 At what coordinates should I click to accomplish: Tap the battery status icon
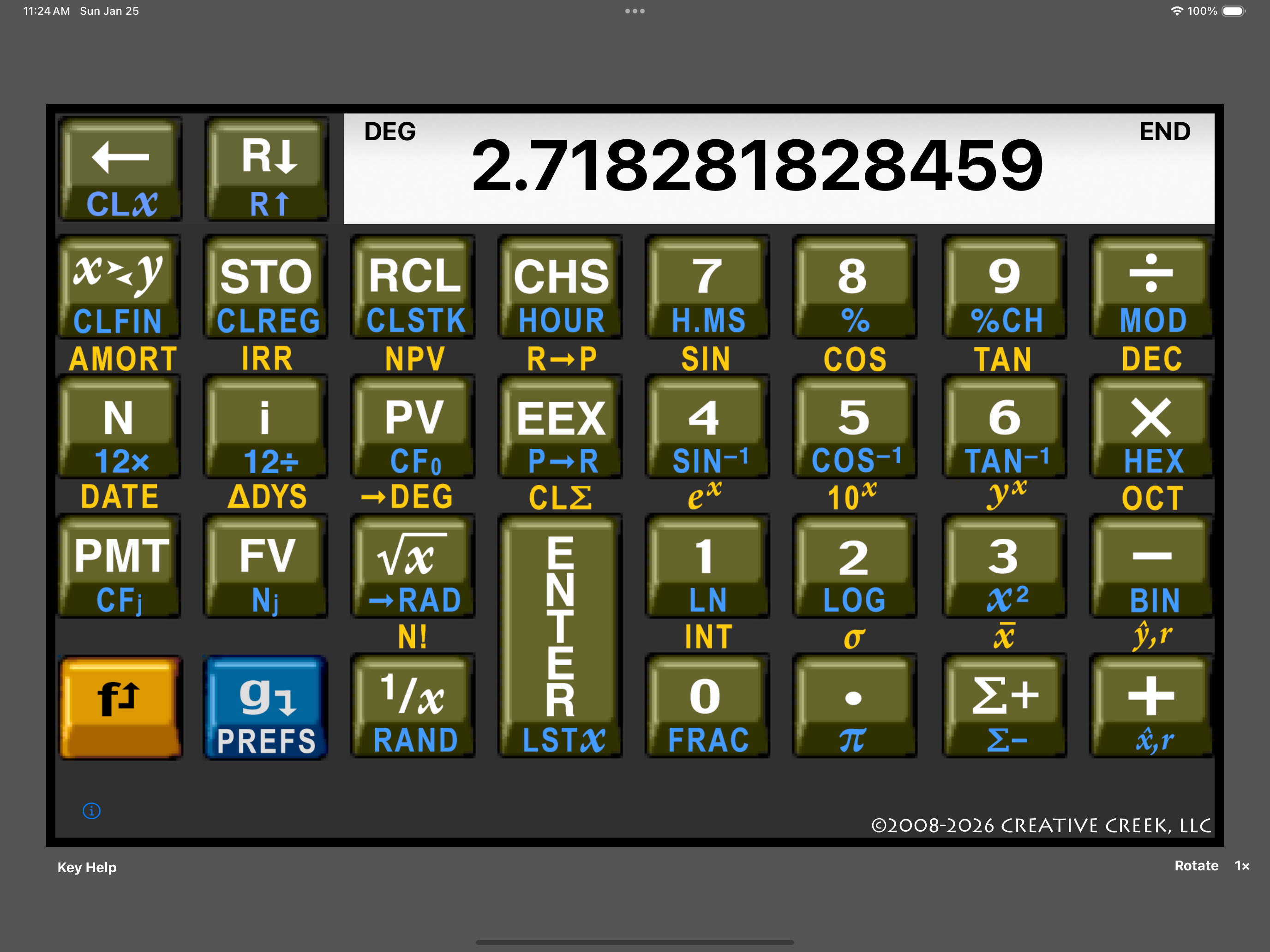pos(1234,11)
